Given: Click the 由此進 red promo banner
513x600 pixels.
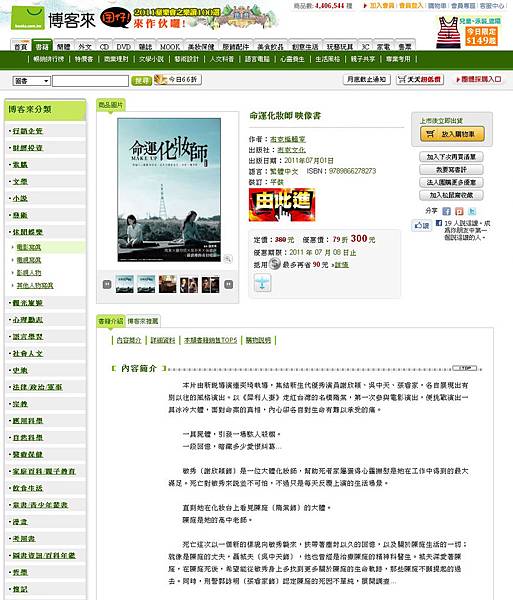Looking at the screenshot, I should [282, 205].
